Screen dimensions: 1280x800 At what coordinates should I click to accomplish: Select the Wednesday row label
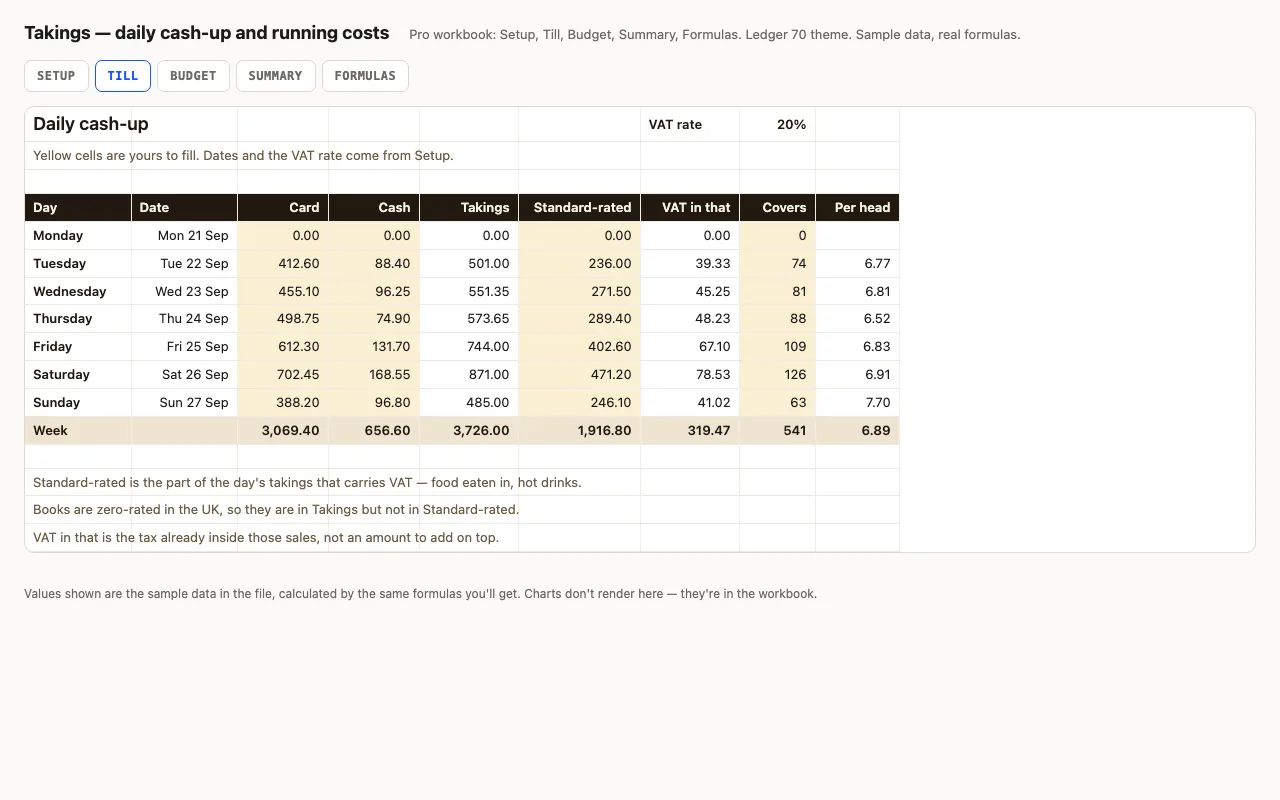(x=78, y=292)
